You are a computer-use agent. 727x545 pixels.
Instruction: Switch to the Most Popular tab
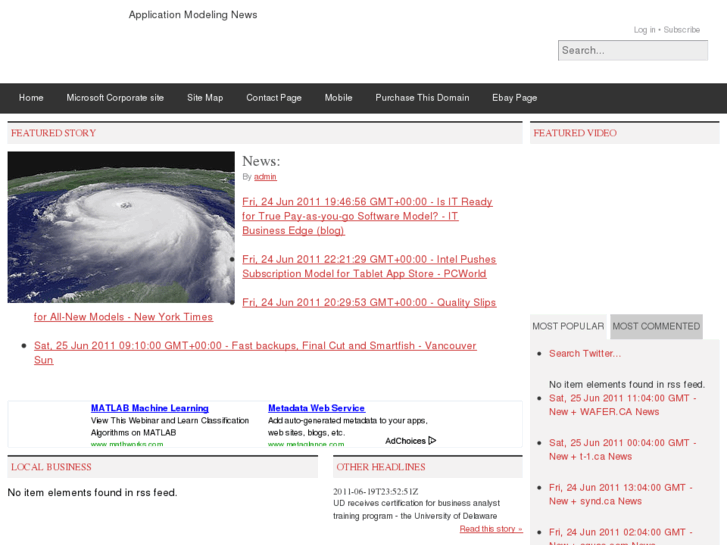click(568, 326)
